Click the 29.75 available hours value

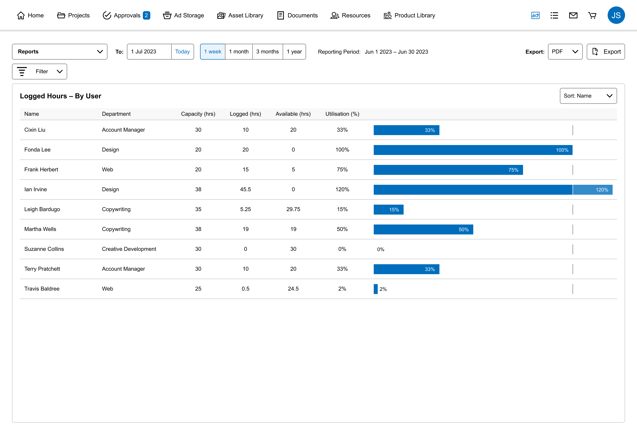click(293, 209)
